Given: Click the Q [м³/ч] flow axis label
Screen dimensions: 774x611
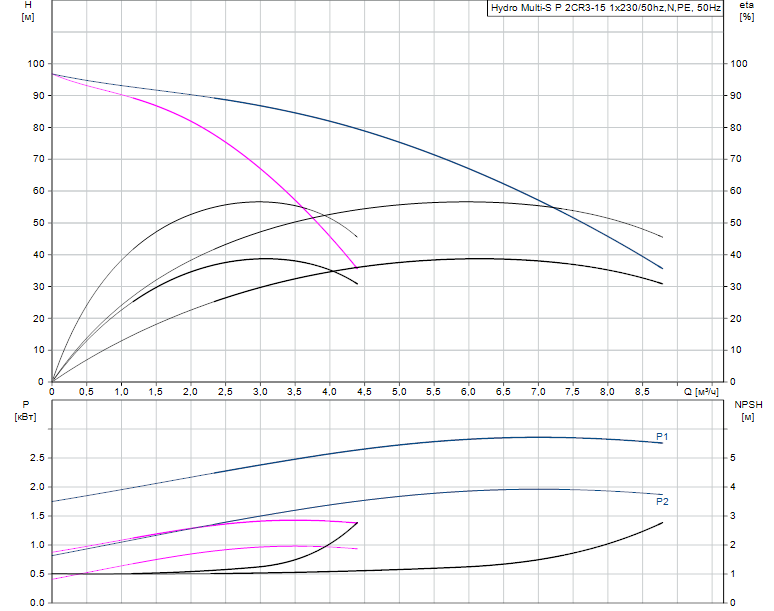Looking at the screenshot, I should [701, 392].
